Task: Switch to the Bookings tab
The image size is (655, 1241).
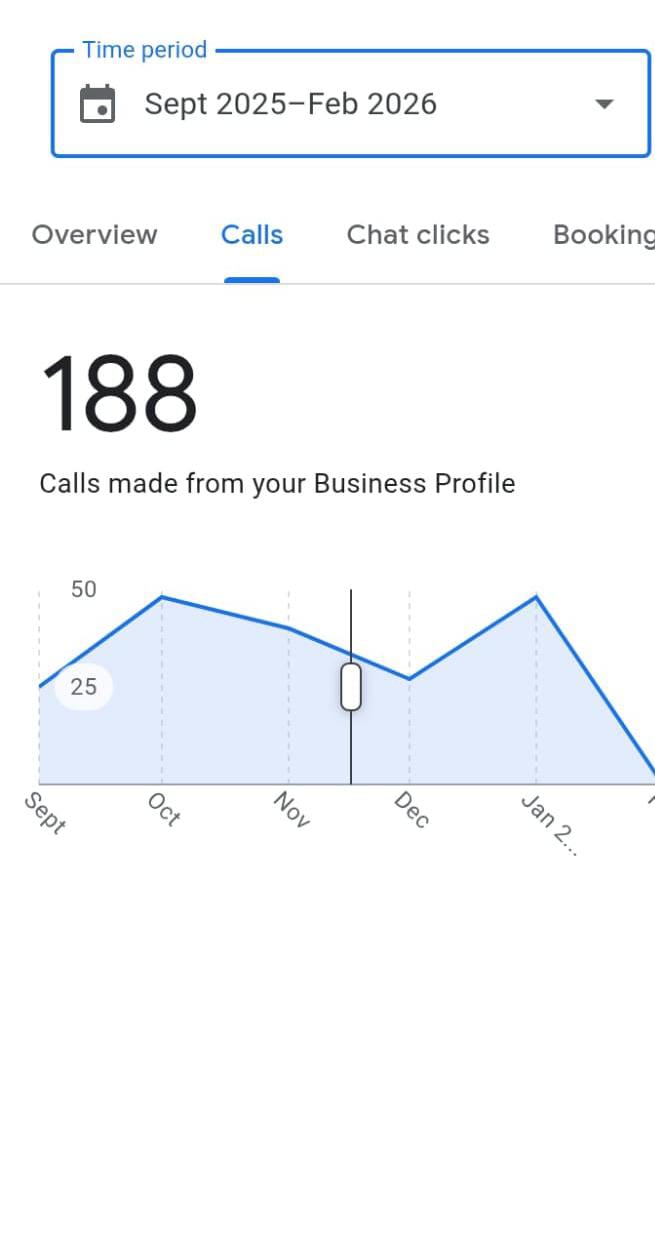Action: (x=603, y=234)
